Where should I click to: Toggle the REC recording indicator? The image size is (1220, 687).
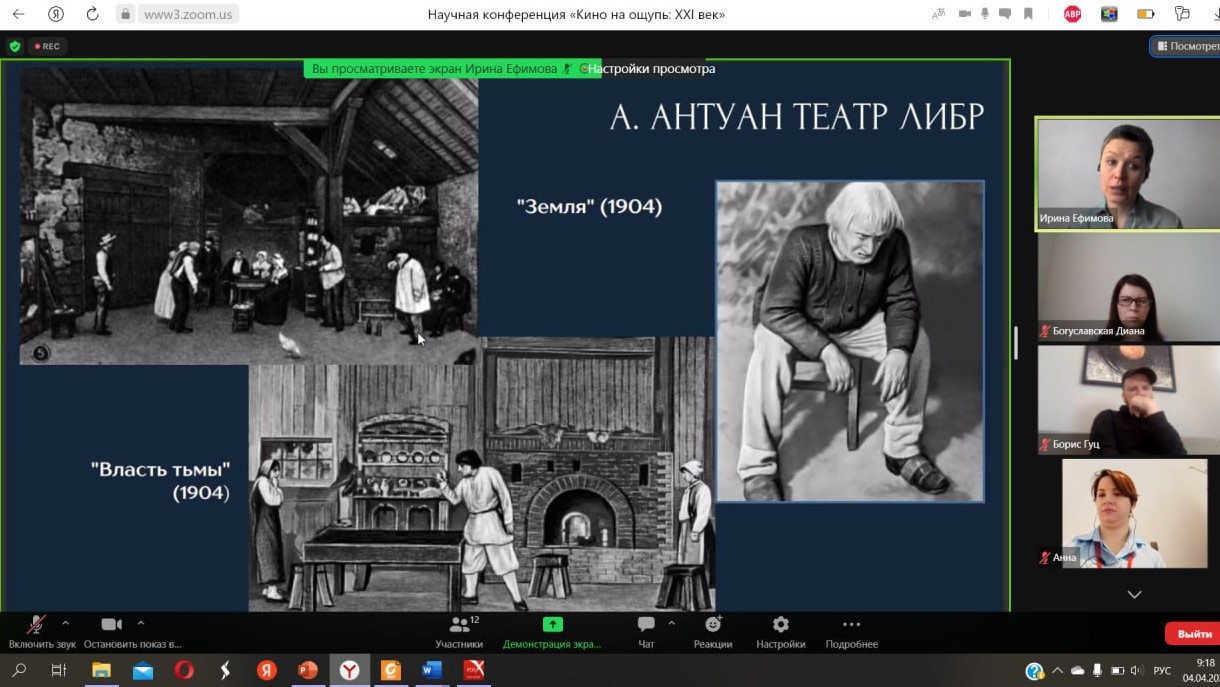47,46
